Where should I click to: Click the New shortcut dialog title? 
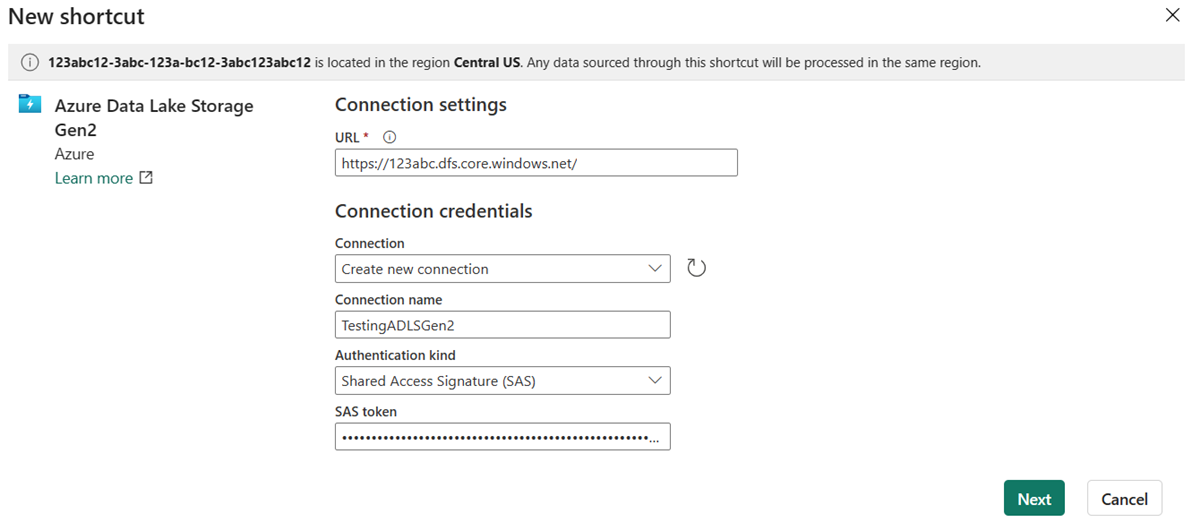point(76,17)
